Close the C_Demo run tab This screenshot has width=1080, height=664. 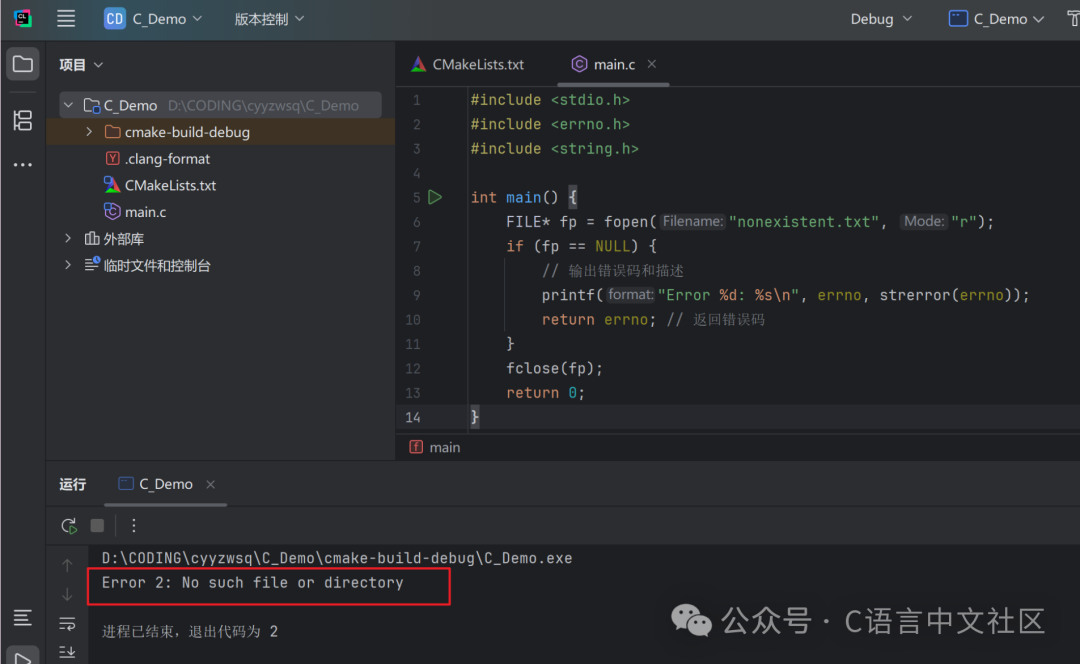coord(211,484)
